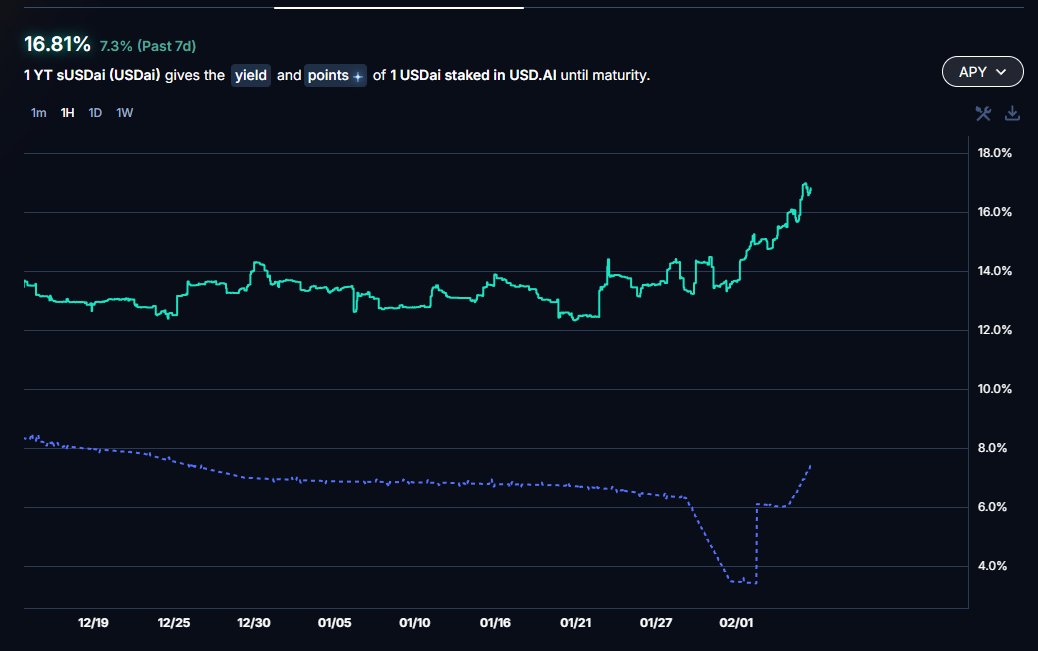Click the 01/10 date label
The height and width of the screenshot is (651, 1038).
[x=414, y=623]
